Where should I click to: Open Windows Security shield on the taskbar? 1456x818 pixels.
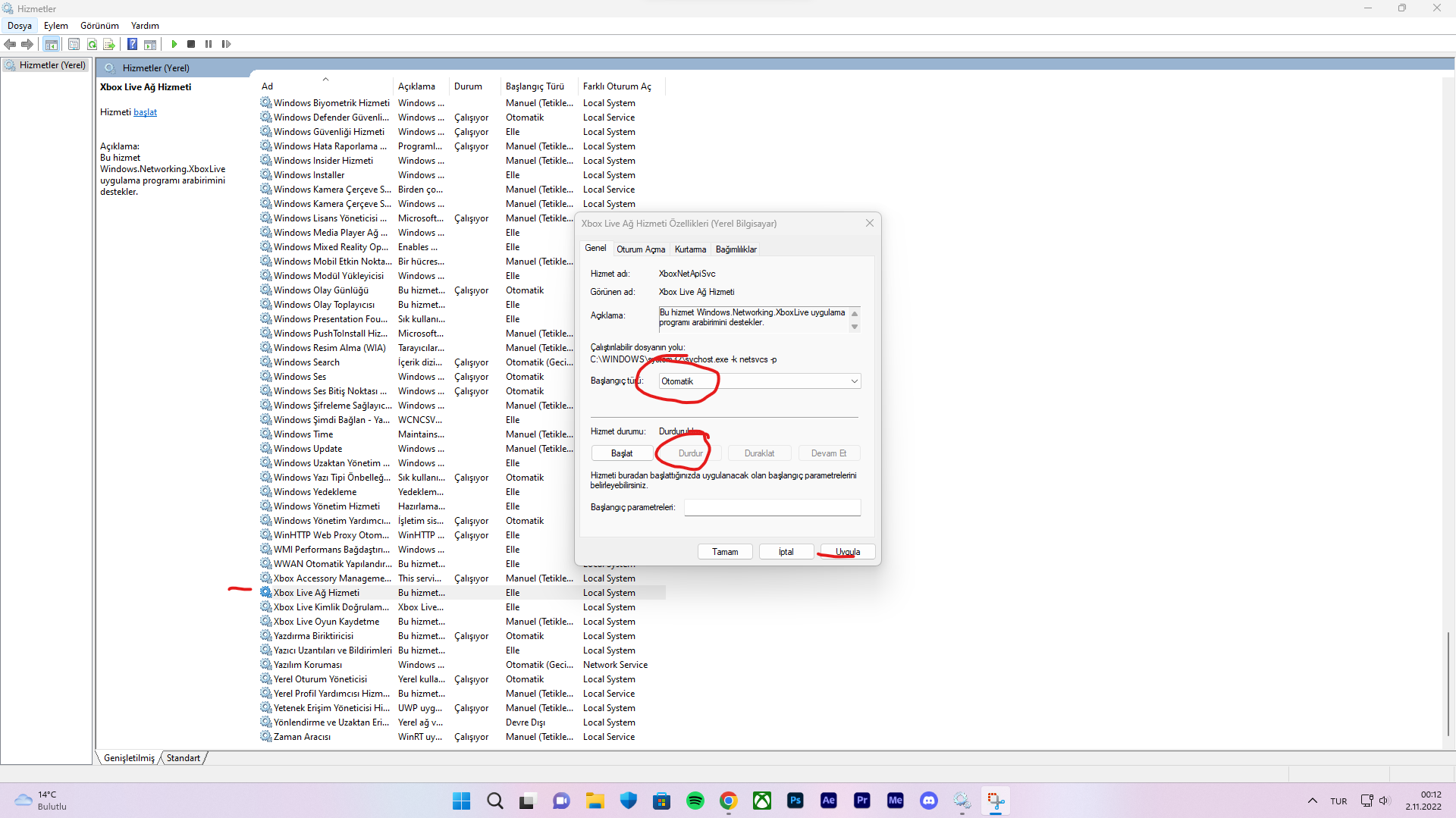click(x=629, y=801)
